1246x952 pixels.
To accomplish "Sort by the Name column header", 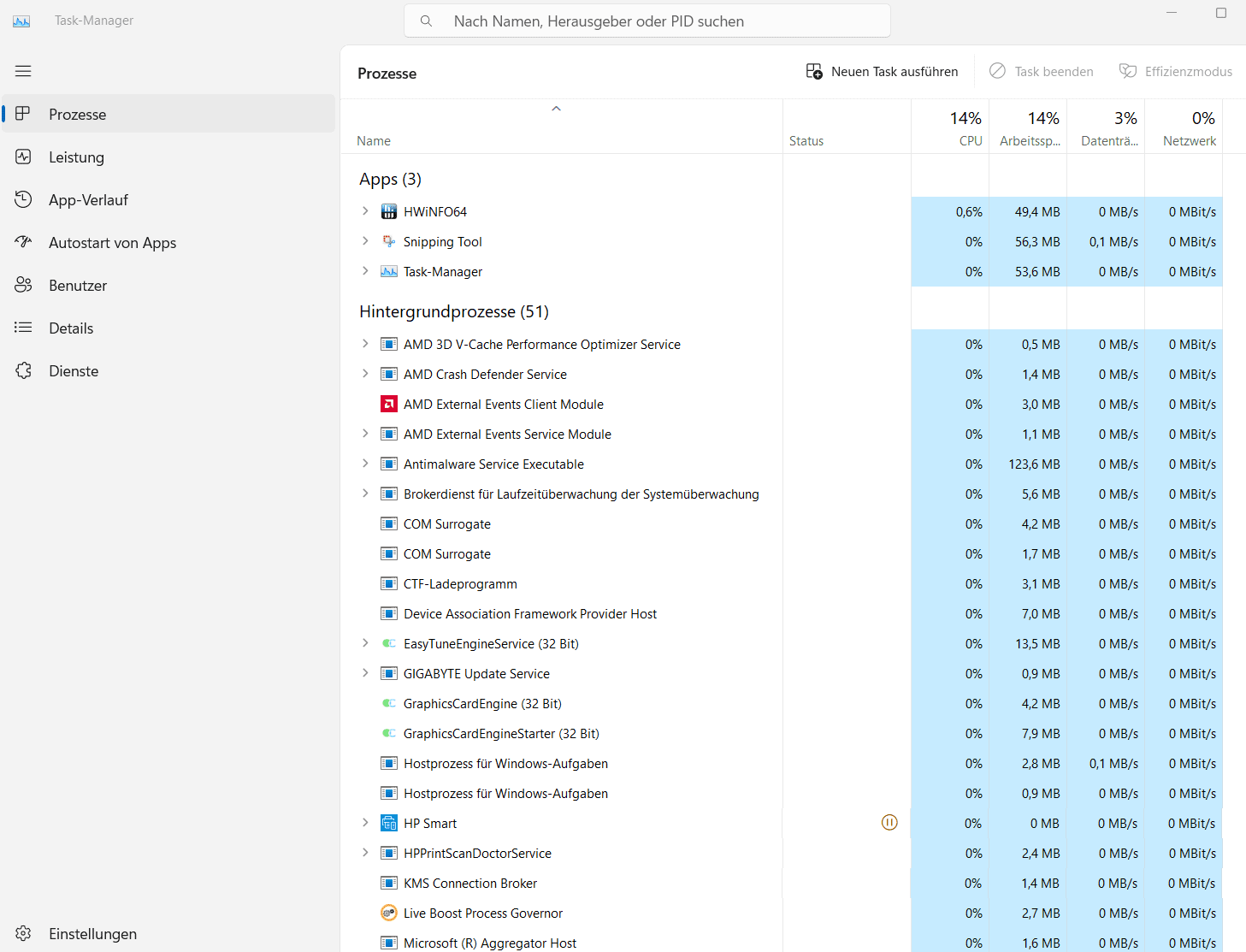I will pos(561,127).
